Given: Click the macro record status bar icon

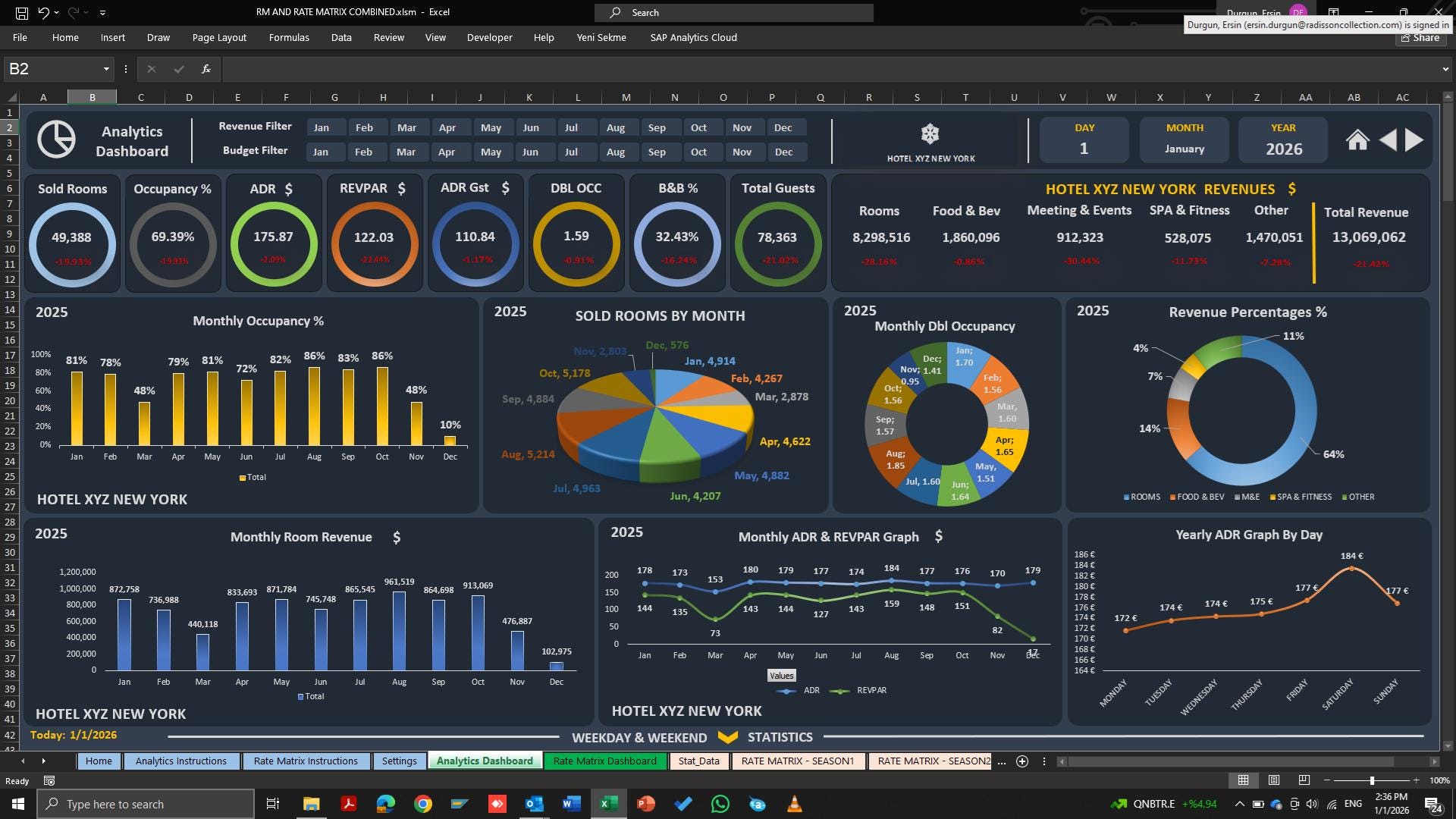Looking at the screenshot, I should coord(49,780).
